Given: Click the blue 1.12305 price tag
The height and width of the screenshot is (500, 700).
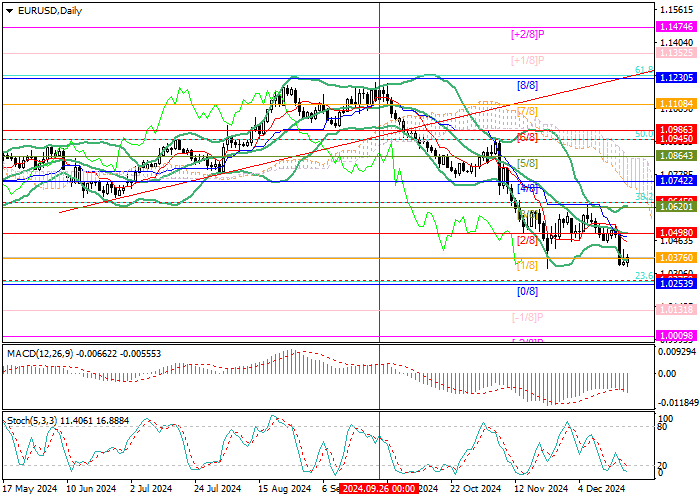Looking at the screenshot, I should tap(676, 77).
